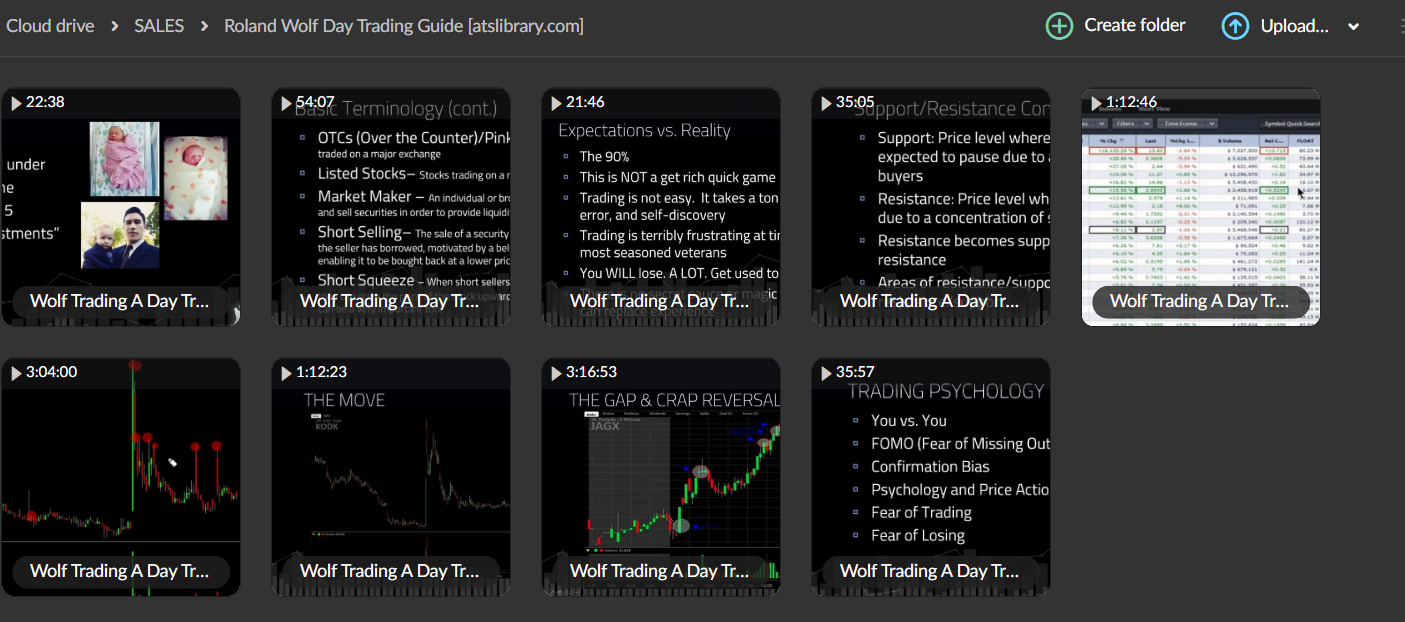Click the play icon on the Expectations vs. Reality video
The image size is (1405, 622).
pos(555,101)
